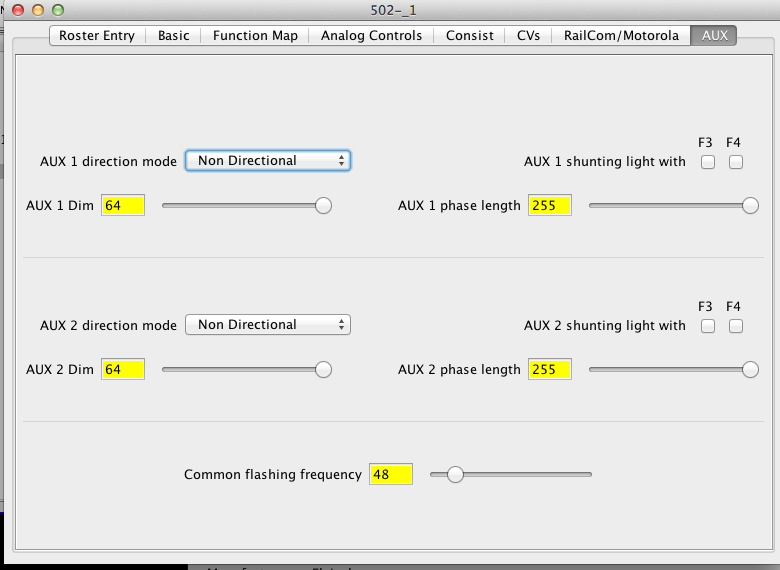
Task: Open the Consist tab
Action: pos(470,36)
